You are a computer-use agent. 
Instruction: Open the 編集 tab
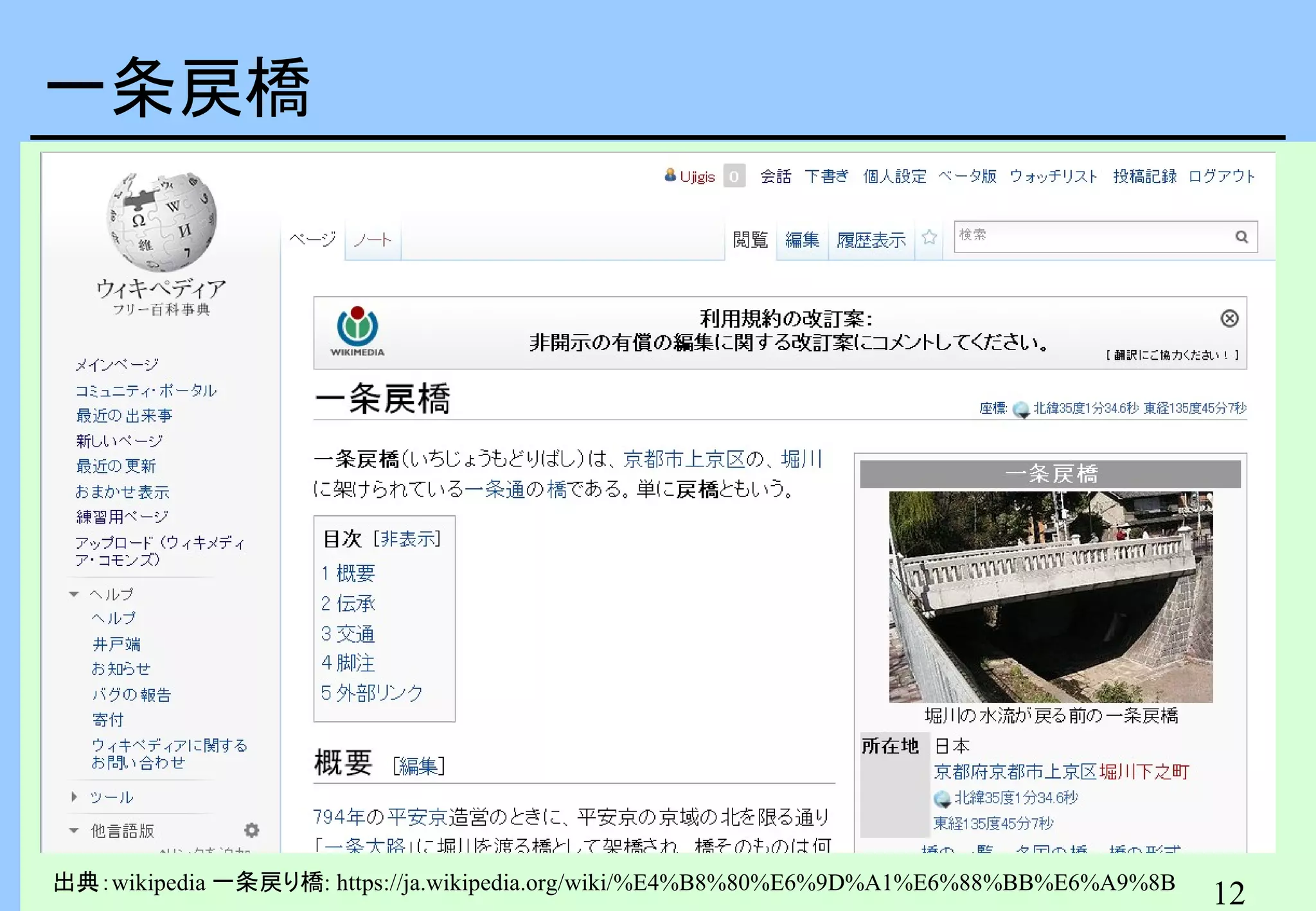(x=802, y=240)
